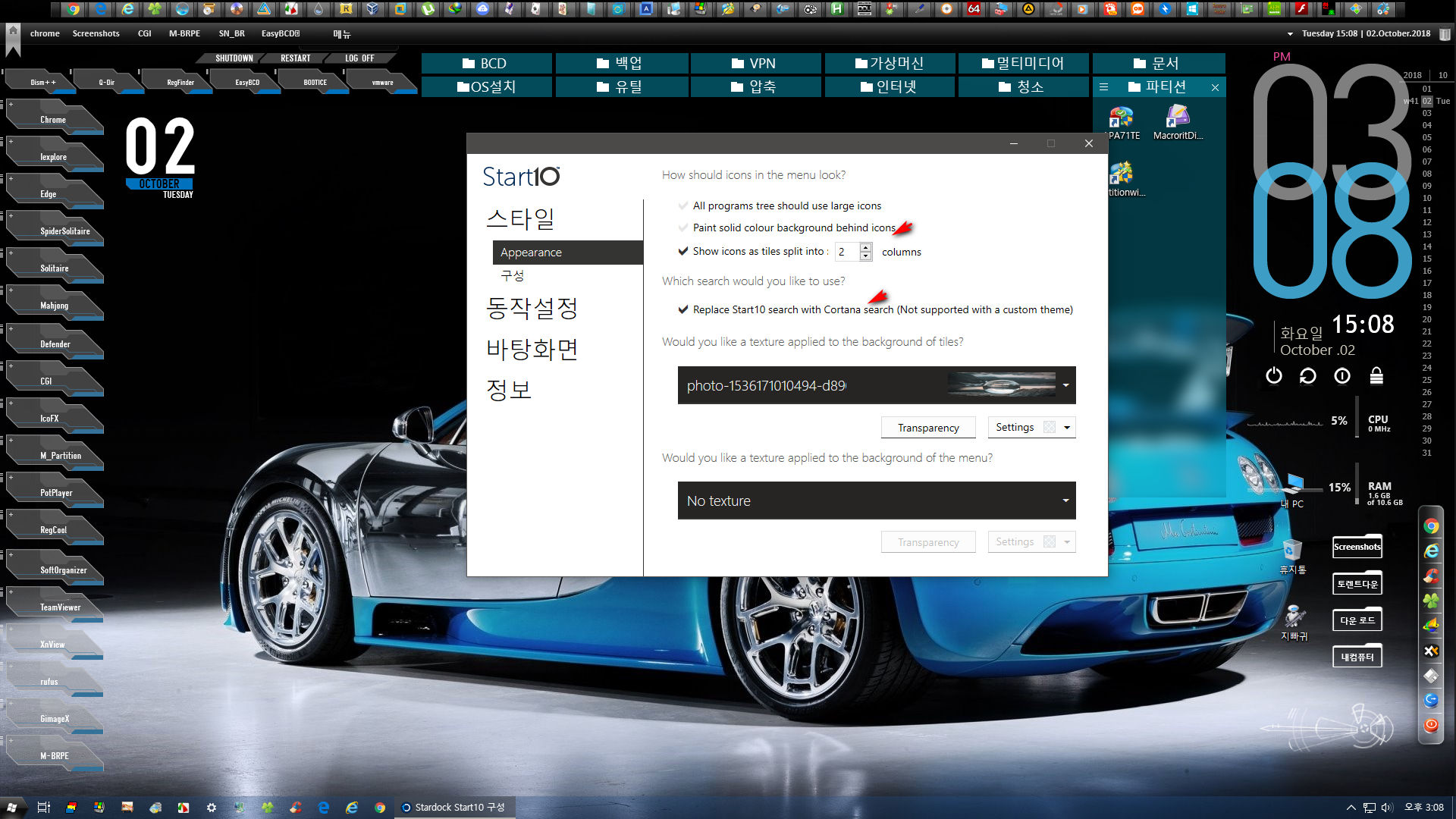Open Internet Explorer in right side dock

tap(1431, 551)
